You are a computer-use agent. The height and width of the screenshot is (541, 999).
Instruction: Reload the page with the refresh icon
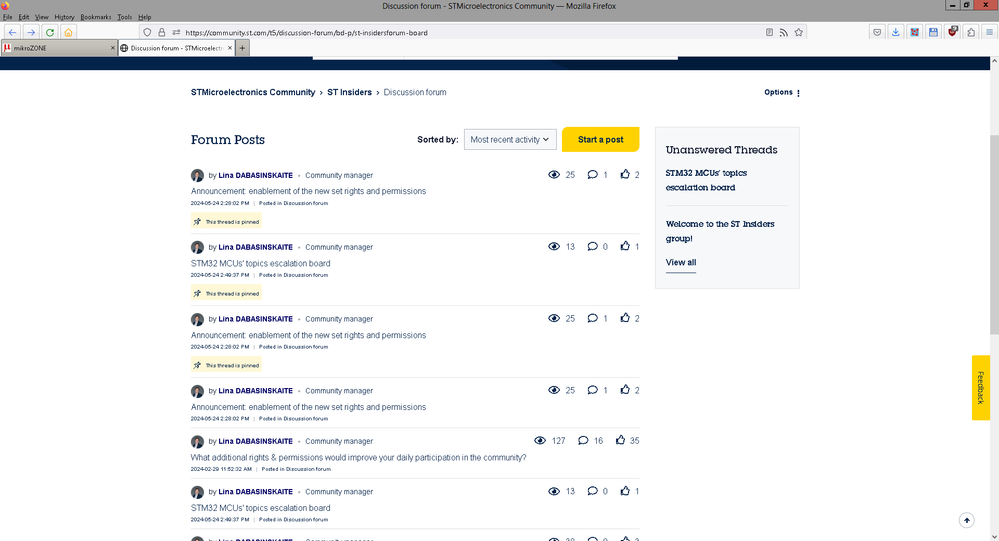coord(50,32)
